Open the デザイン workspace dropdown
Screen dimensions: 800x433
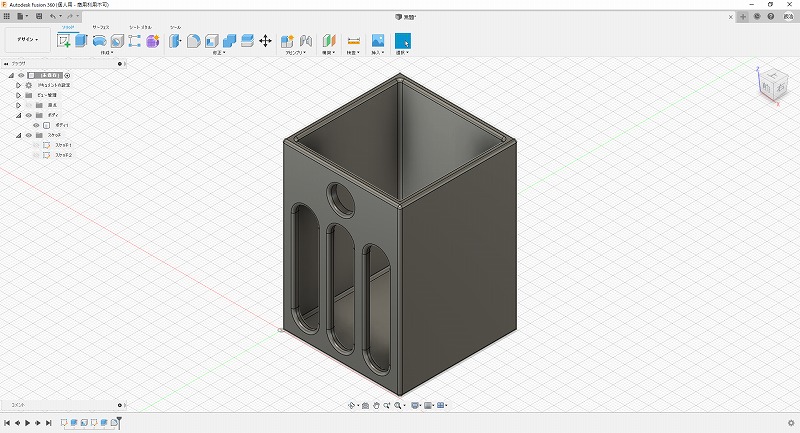27,40
